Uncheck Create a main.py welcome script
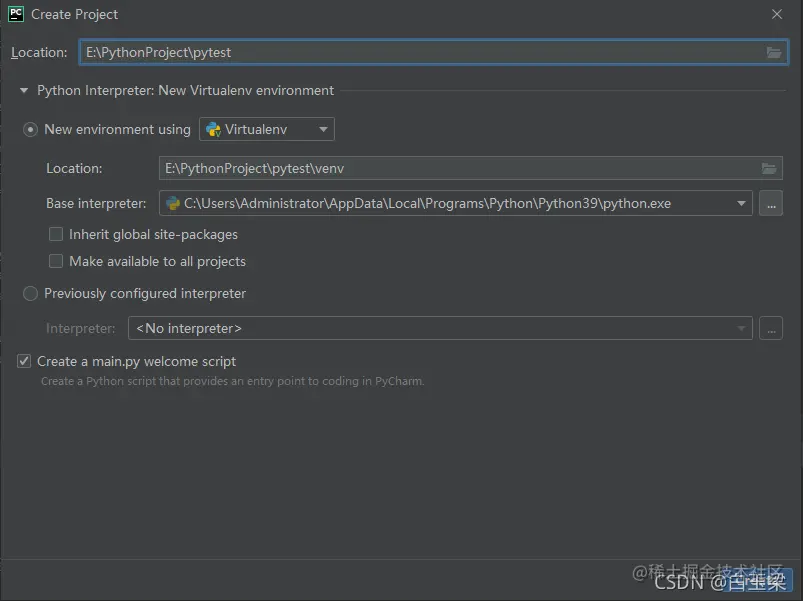Screen dimensions: 803x601 pos(24,361)
